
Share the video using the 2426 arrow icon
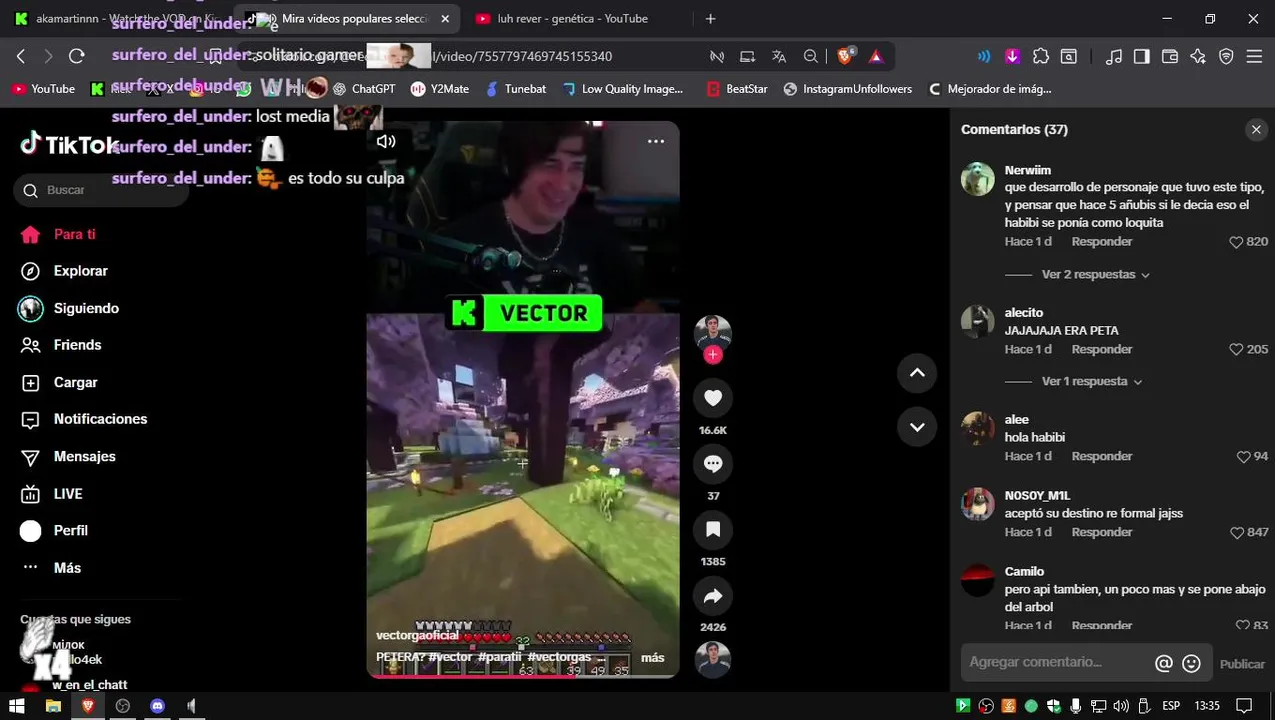[713, 596]
